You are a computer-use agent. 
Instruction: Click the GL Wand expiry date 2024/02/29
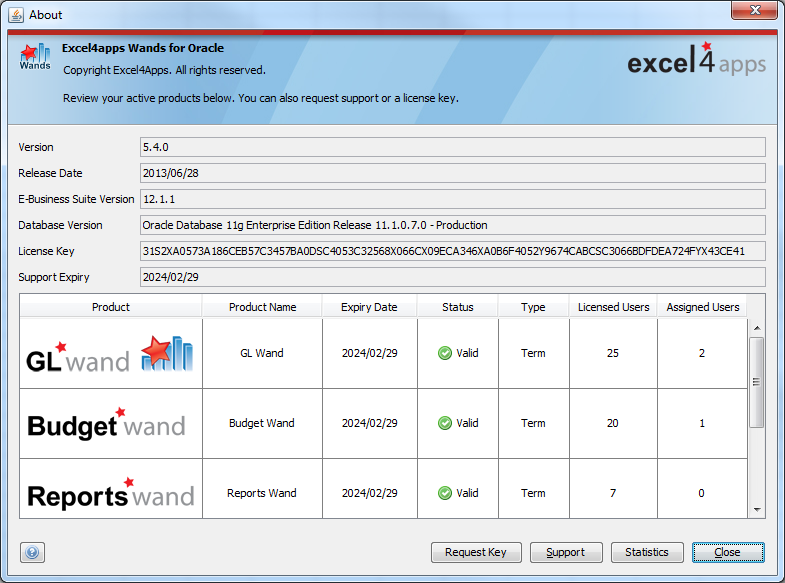(x=370, y=353)
